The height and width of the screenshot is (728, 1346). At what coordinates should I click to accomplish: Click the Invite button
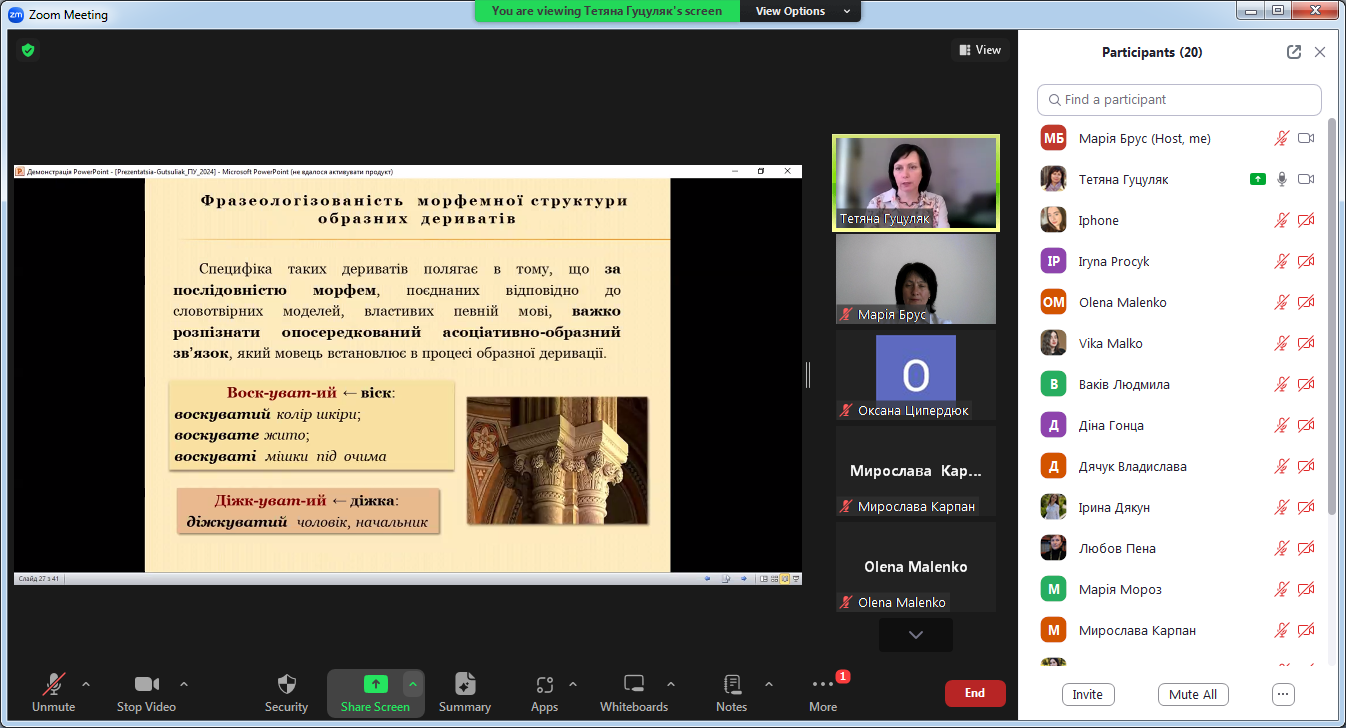(1087, 694)
